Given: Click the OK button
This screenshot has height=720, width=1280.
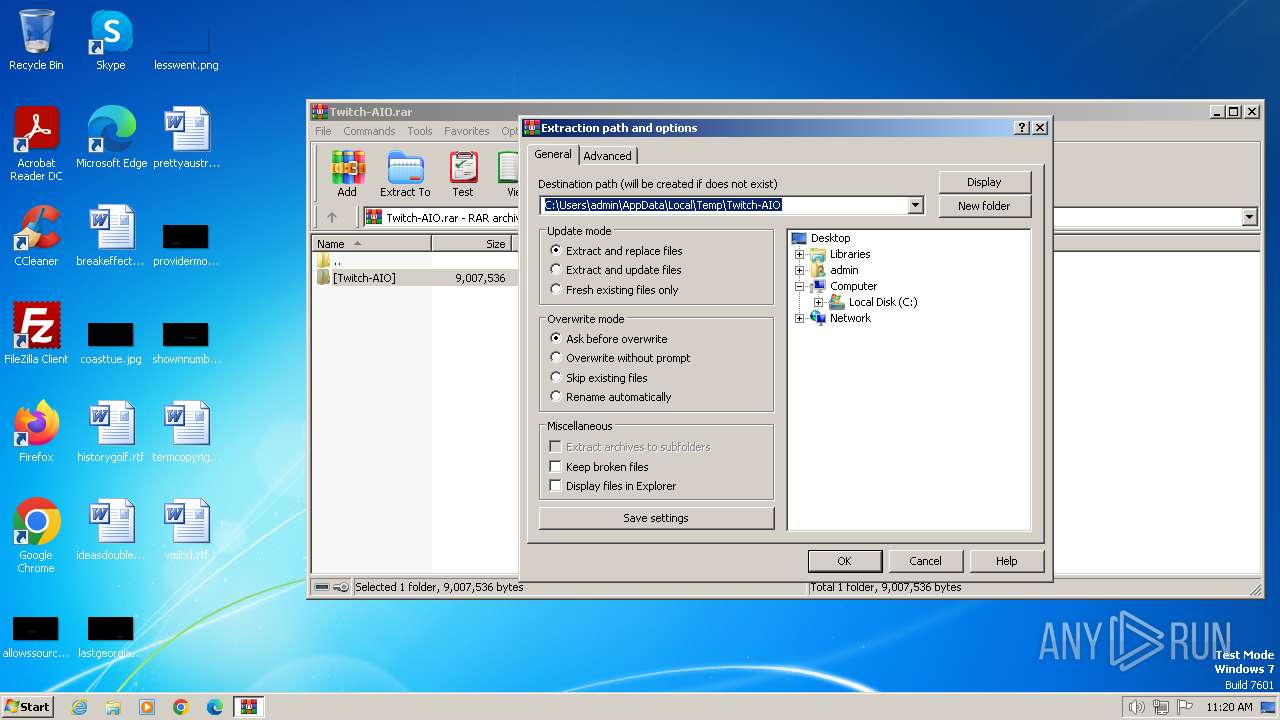Looking at the screenshot, I should (844, 561).
